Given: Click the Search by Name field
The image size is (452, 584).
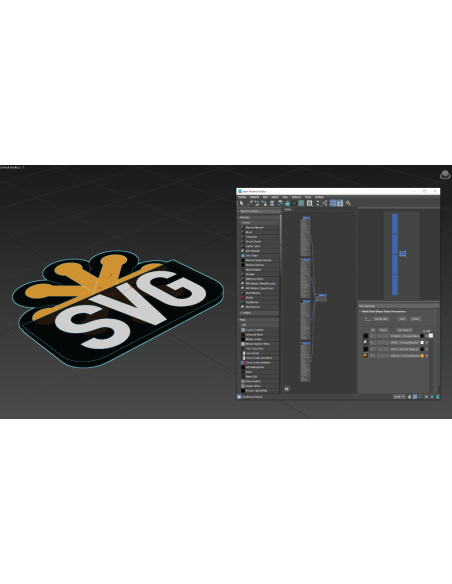Looking at the screenshot, I should point(260,211).
